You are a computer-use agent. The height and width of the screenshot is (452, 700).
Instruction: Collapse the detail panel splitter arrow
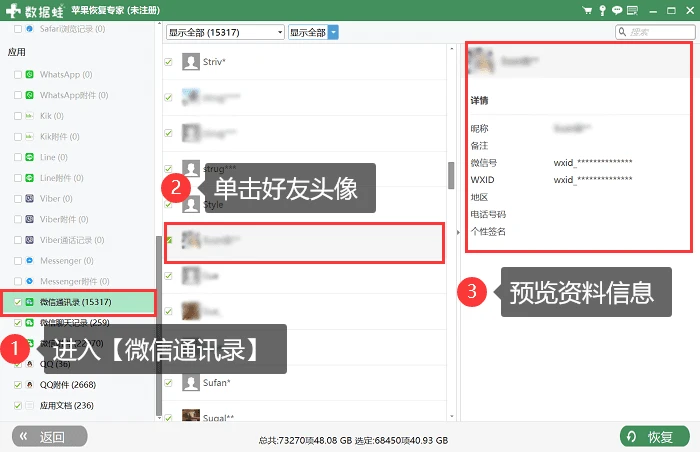[458, 232]
